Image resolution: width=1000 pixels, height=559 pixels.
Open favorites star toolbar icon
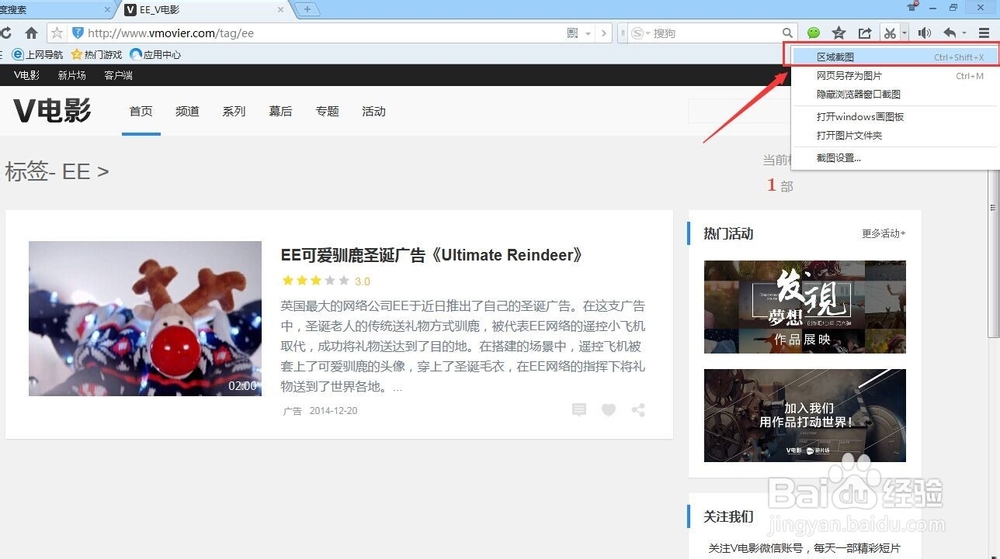tap(839, 33)
